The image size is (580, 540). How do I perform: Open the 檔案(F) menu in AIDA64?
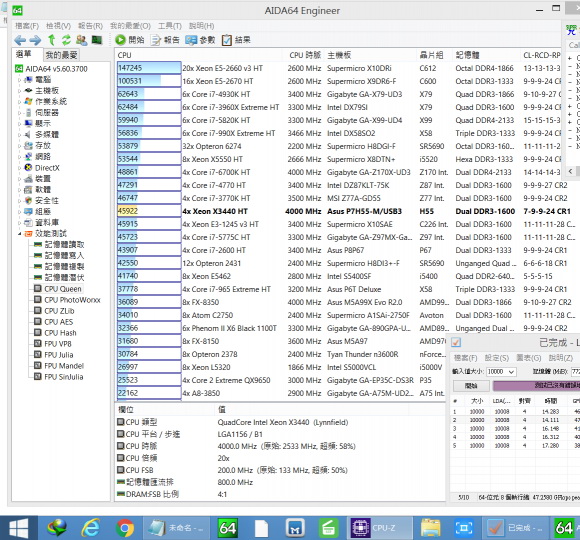coord(27,26)
